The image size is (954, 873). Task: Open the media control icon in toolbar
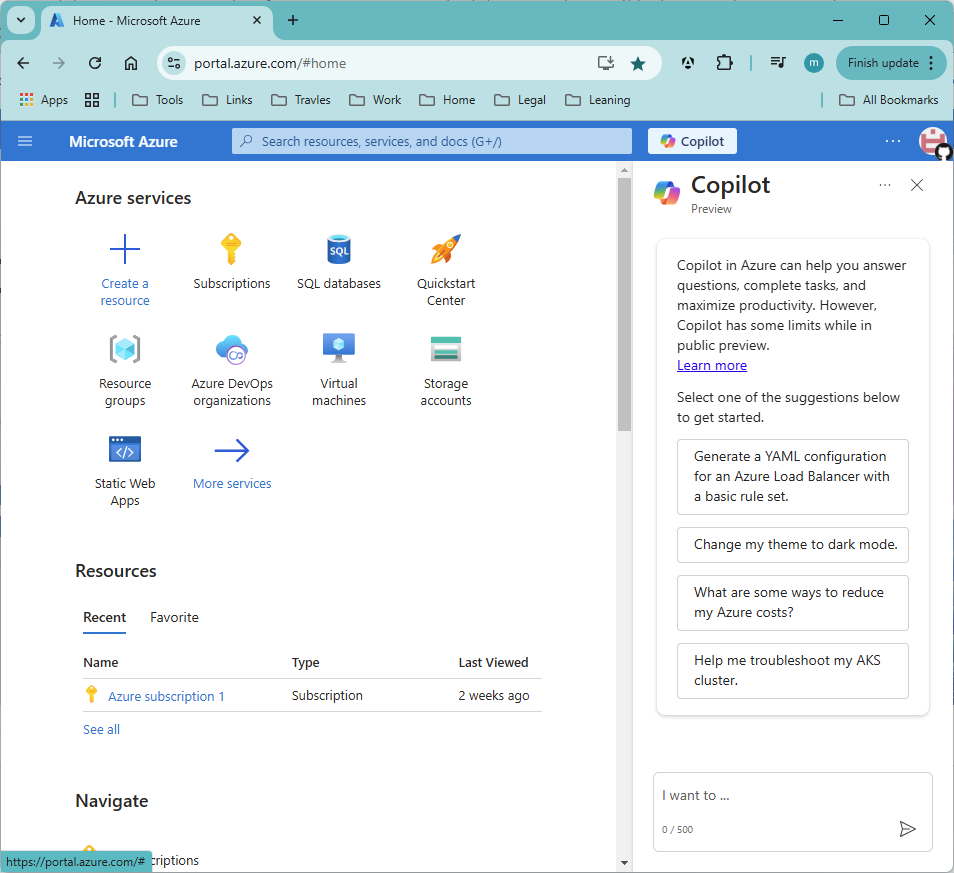[x=778, y=63]
